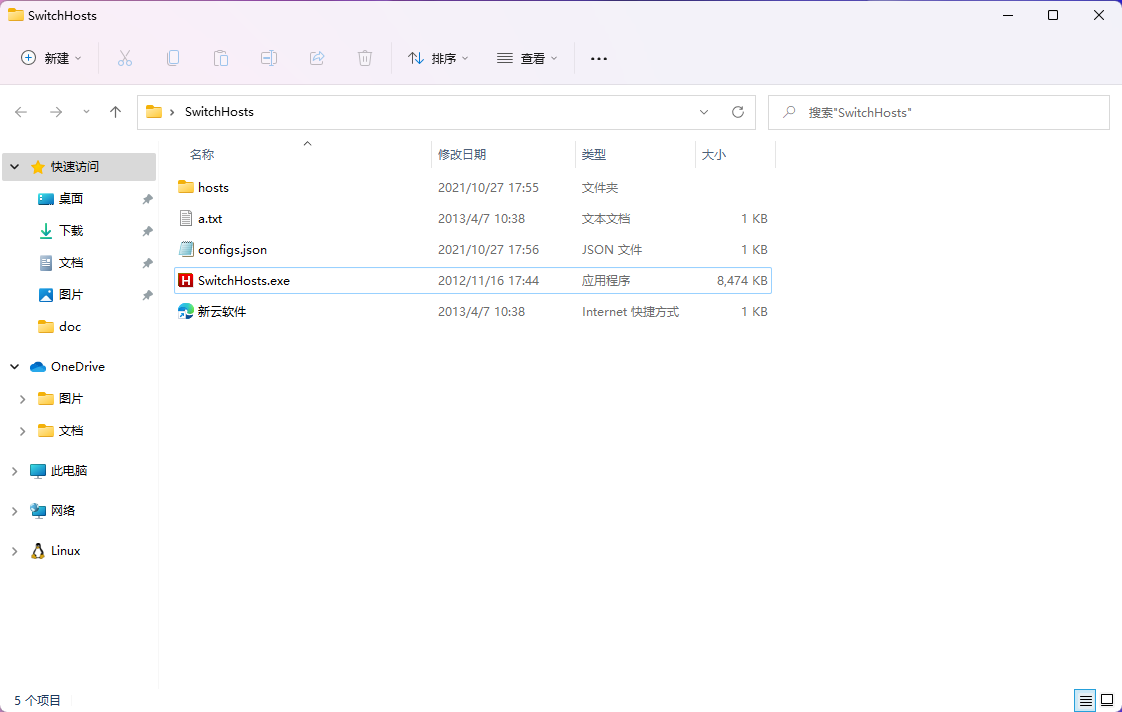Click the Paste clipboard icon
This screenshot has height=712, width=1122.
coord(220,58)
